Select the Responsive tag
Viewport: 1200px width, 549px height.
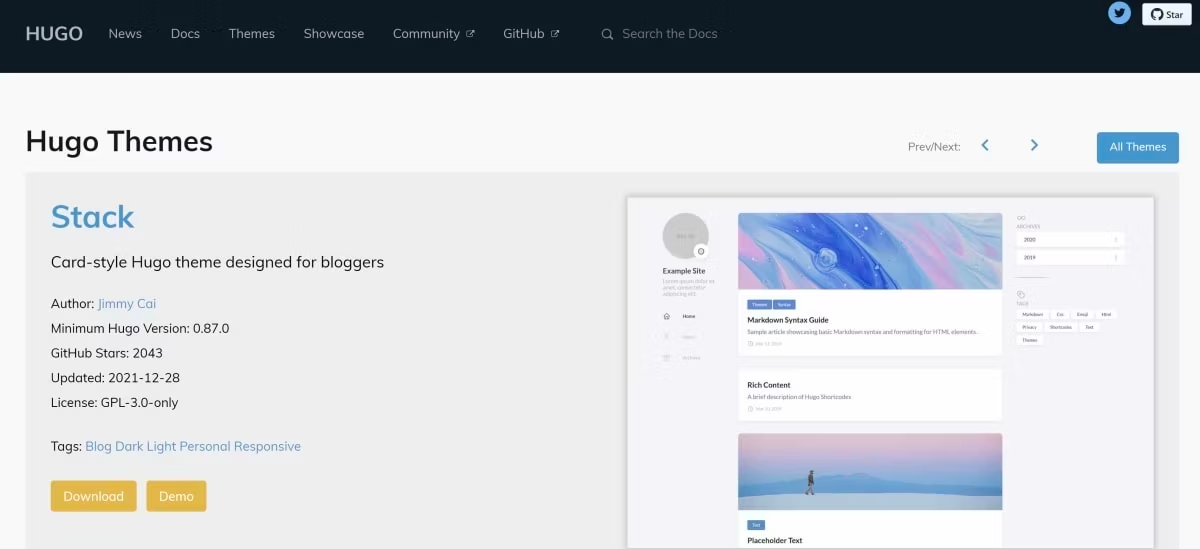[267, 446]
